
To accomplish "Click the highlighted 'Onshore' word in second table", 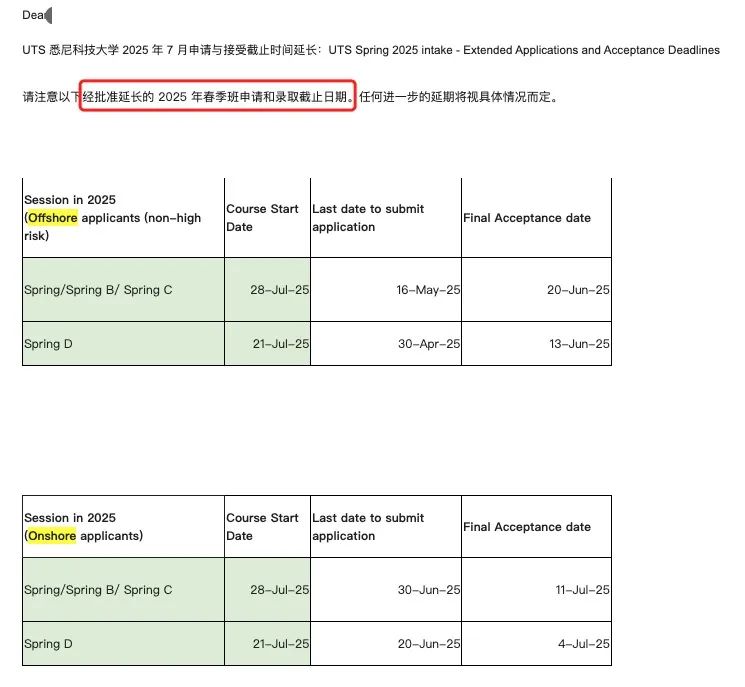I will [52, 536].
